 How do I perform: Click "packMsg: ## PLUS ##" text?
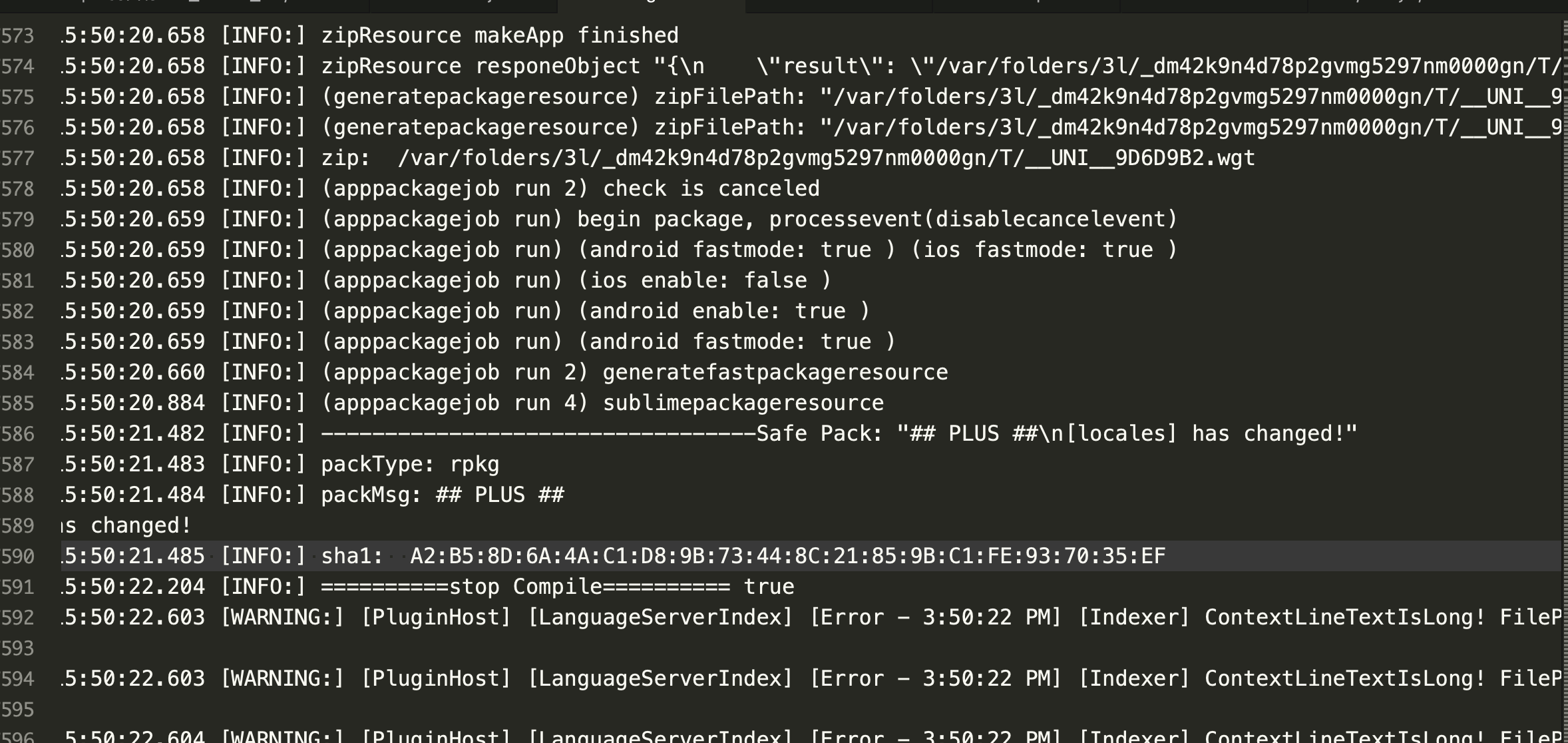coord(443,495)
